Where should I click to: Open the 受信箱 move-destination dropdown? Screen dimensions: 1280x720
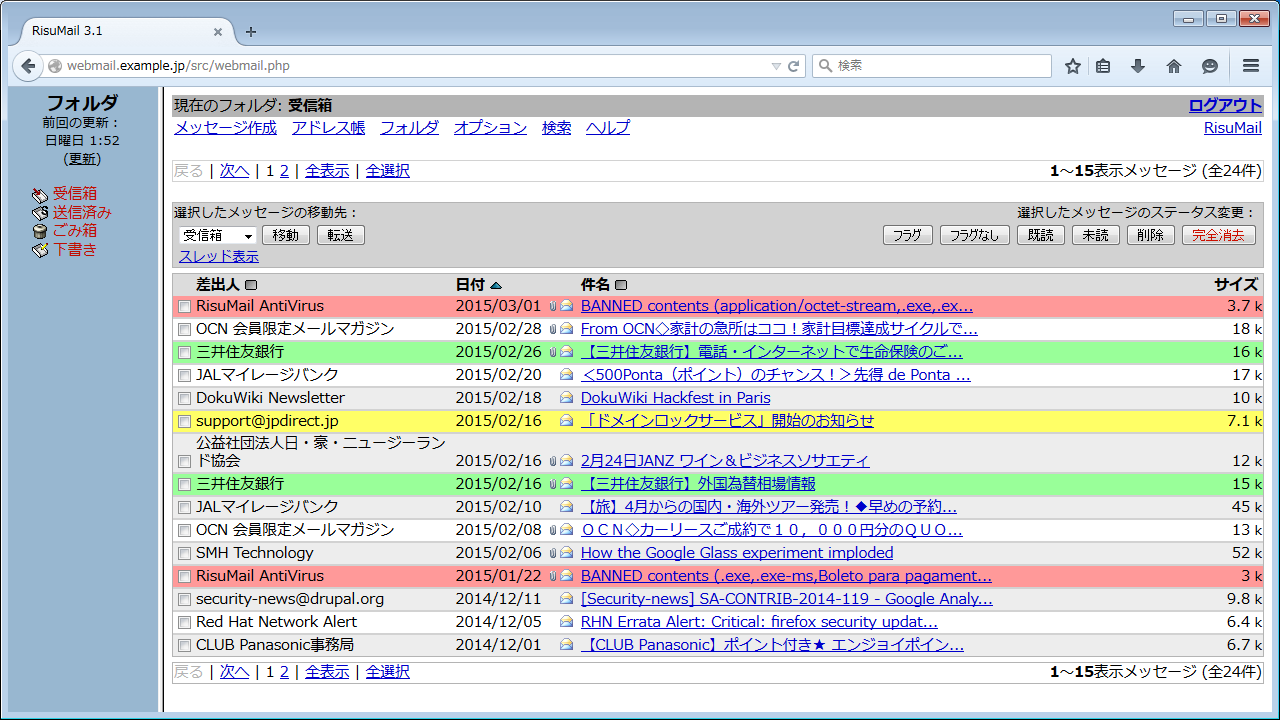218,236
